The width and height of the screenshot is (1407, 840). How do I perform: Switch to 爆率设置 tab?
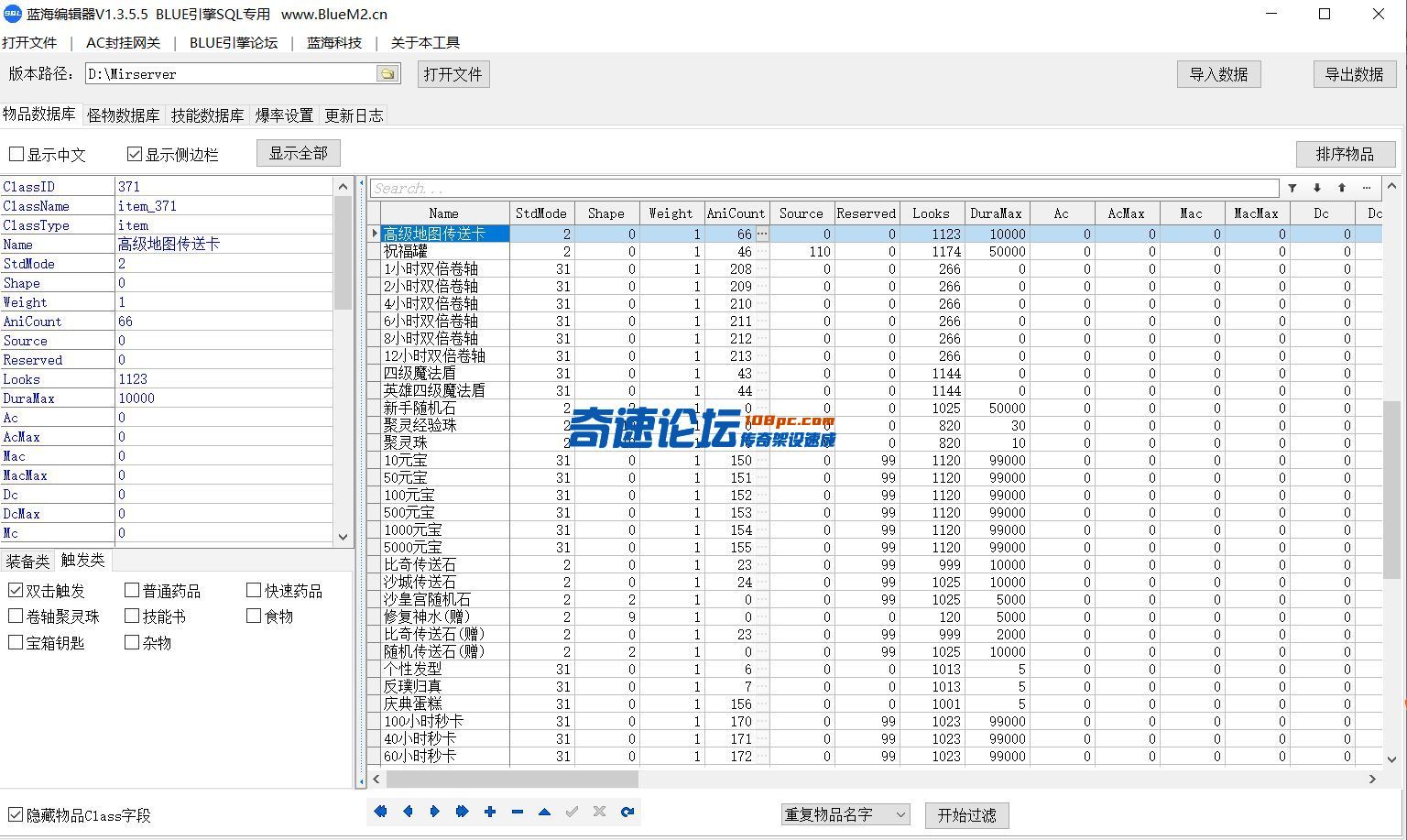tap(284, 115)
